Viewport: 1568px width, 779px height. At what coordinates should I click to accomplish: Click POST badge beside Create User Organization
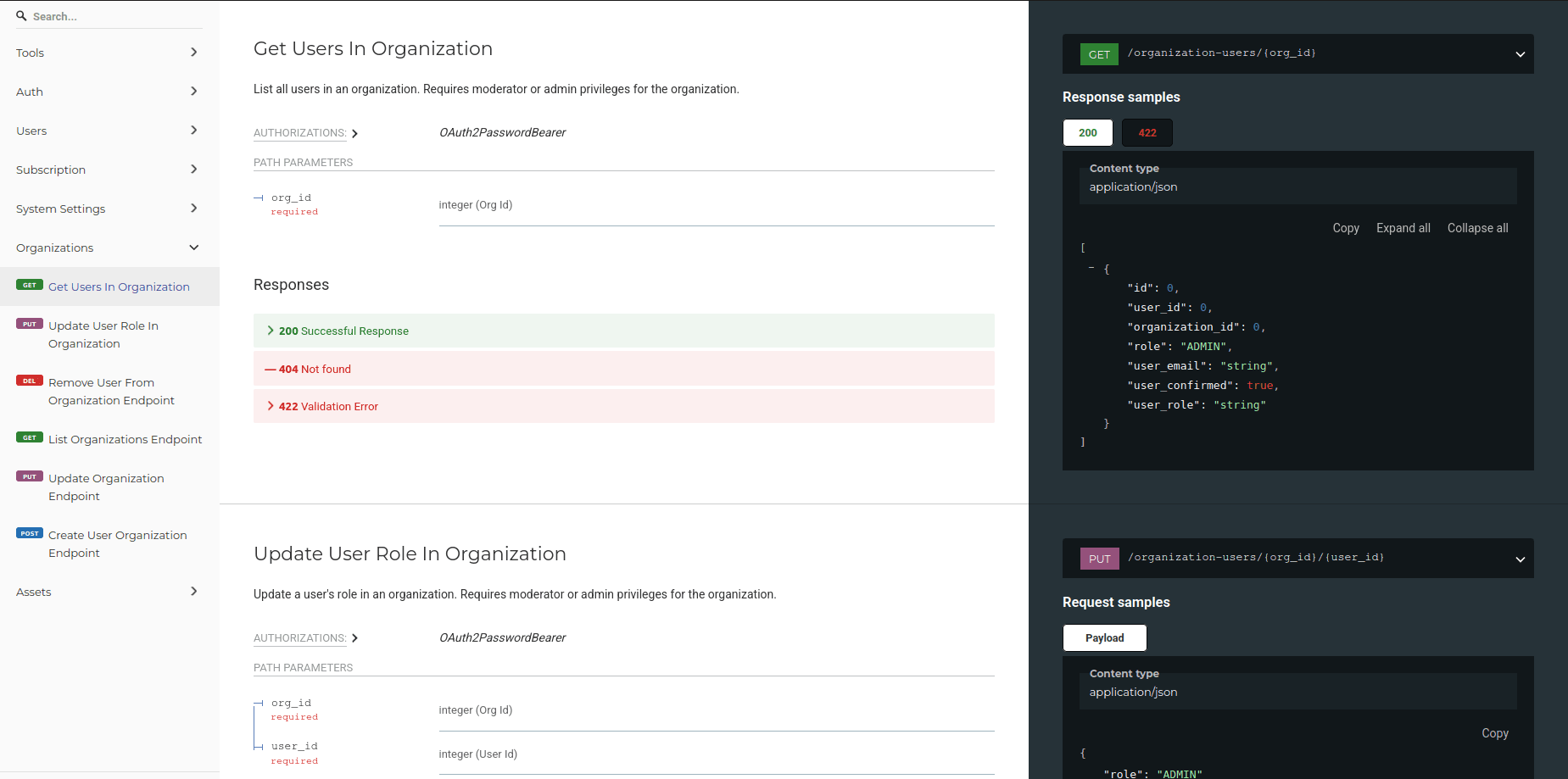(30, 534)
